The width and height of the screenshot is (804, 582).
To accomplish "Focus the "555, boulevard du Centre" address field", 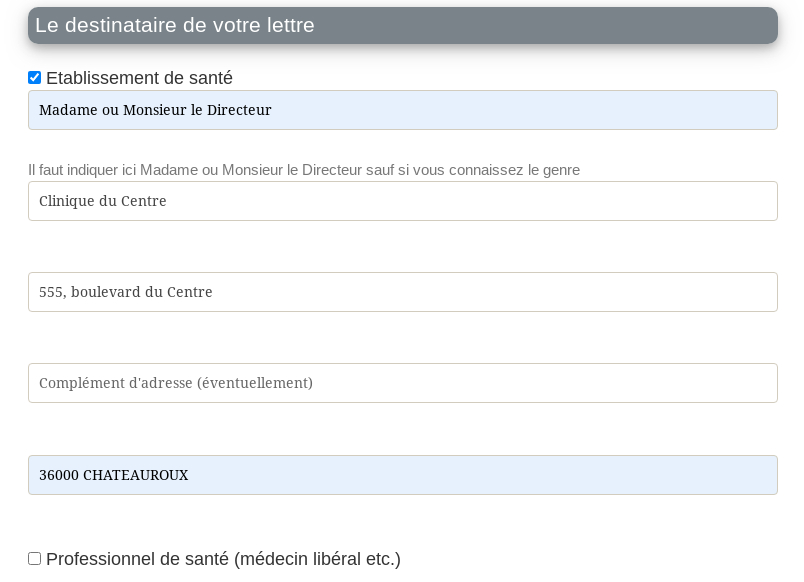I will 402,292.
